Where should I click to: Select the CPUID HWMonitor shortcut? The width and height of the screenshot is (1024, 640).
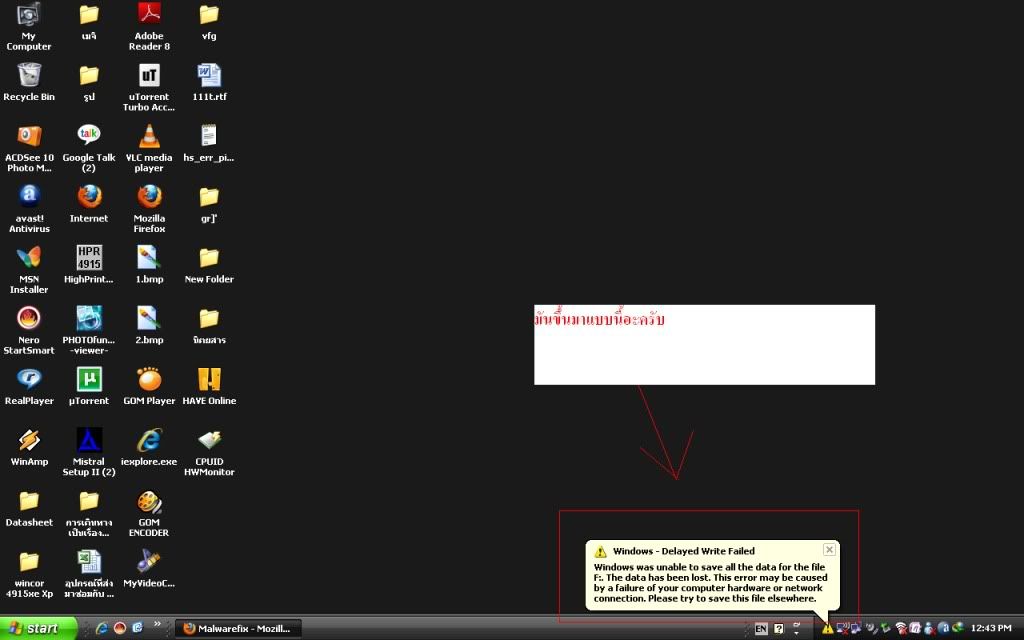coord(209,441)
